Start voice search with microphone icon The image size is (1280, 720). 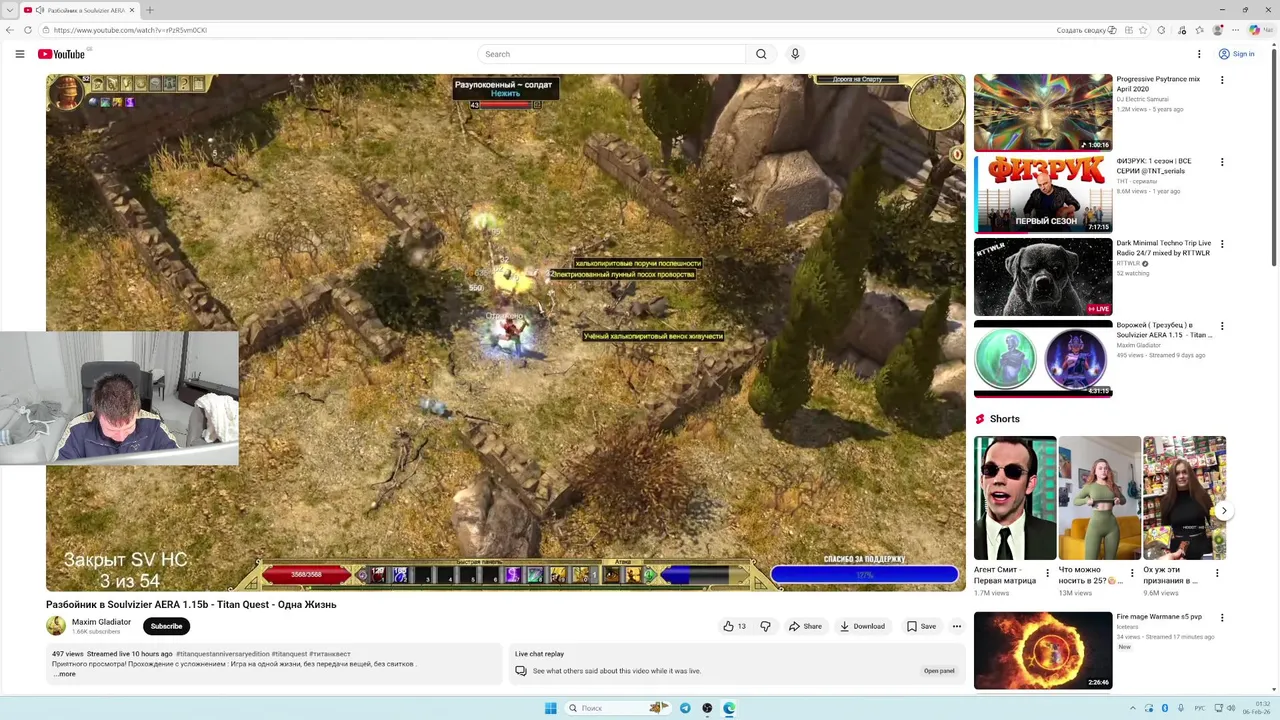(795, 54)
